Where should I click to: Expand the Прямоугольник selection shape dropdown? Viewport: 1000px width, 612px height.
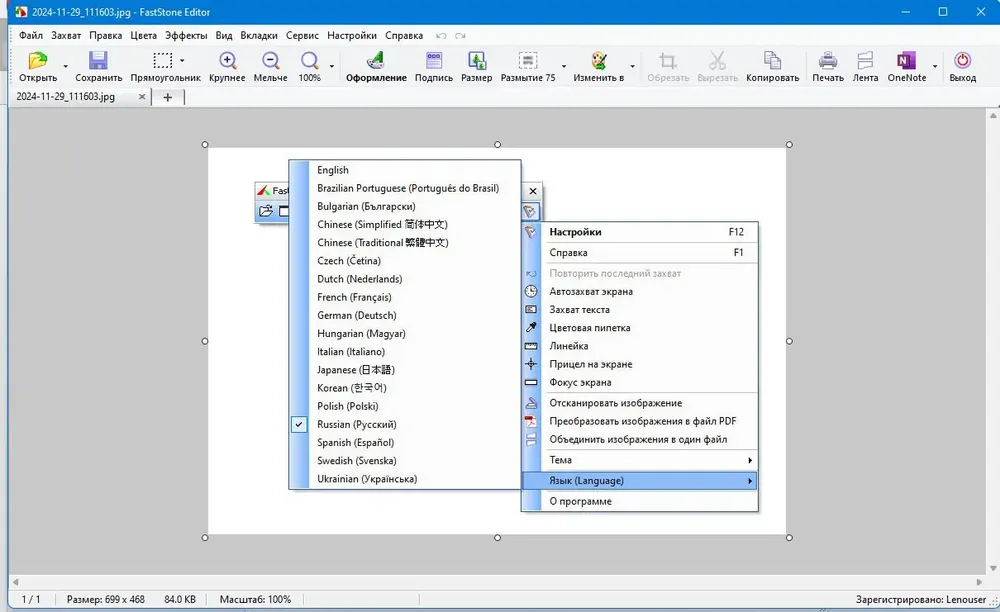(x=182, y=61)
